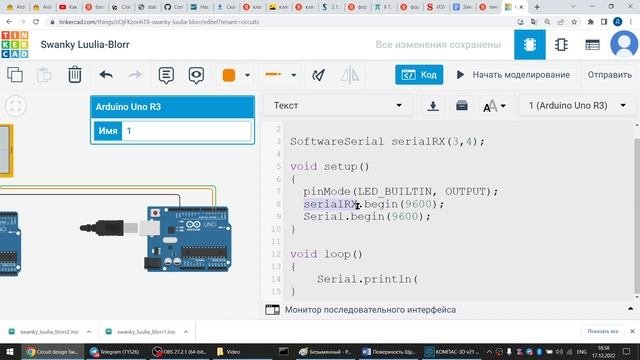Open downloaded file swanky_luulia_blorr2.ino
The image size is (640, 360).
click(x=49, y=332)
